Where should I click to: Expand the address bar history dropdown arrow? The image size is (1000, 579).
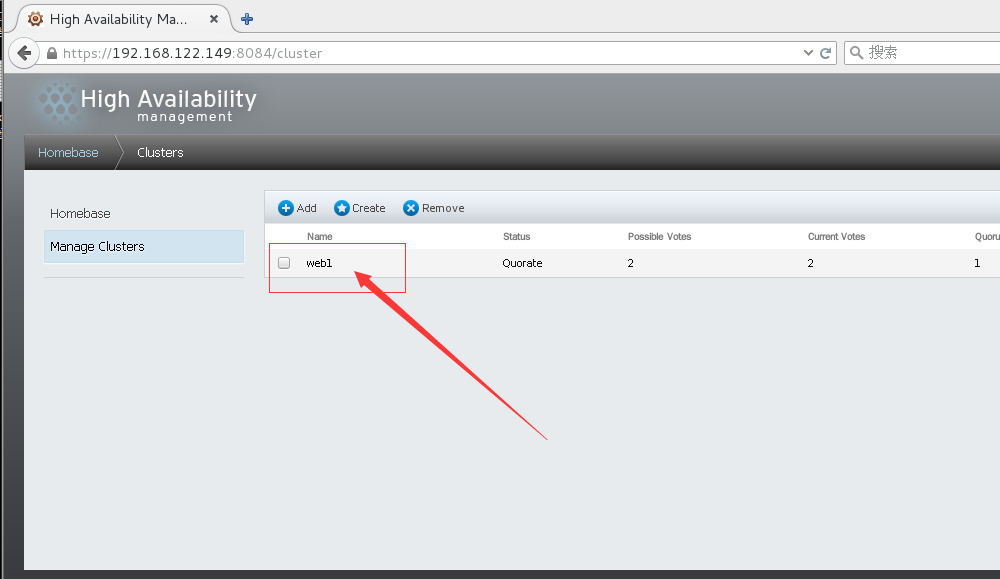point(809,53)
